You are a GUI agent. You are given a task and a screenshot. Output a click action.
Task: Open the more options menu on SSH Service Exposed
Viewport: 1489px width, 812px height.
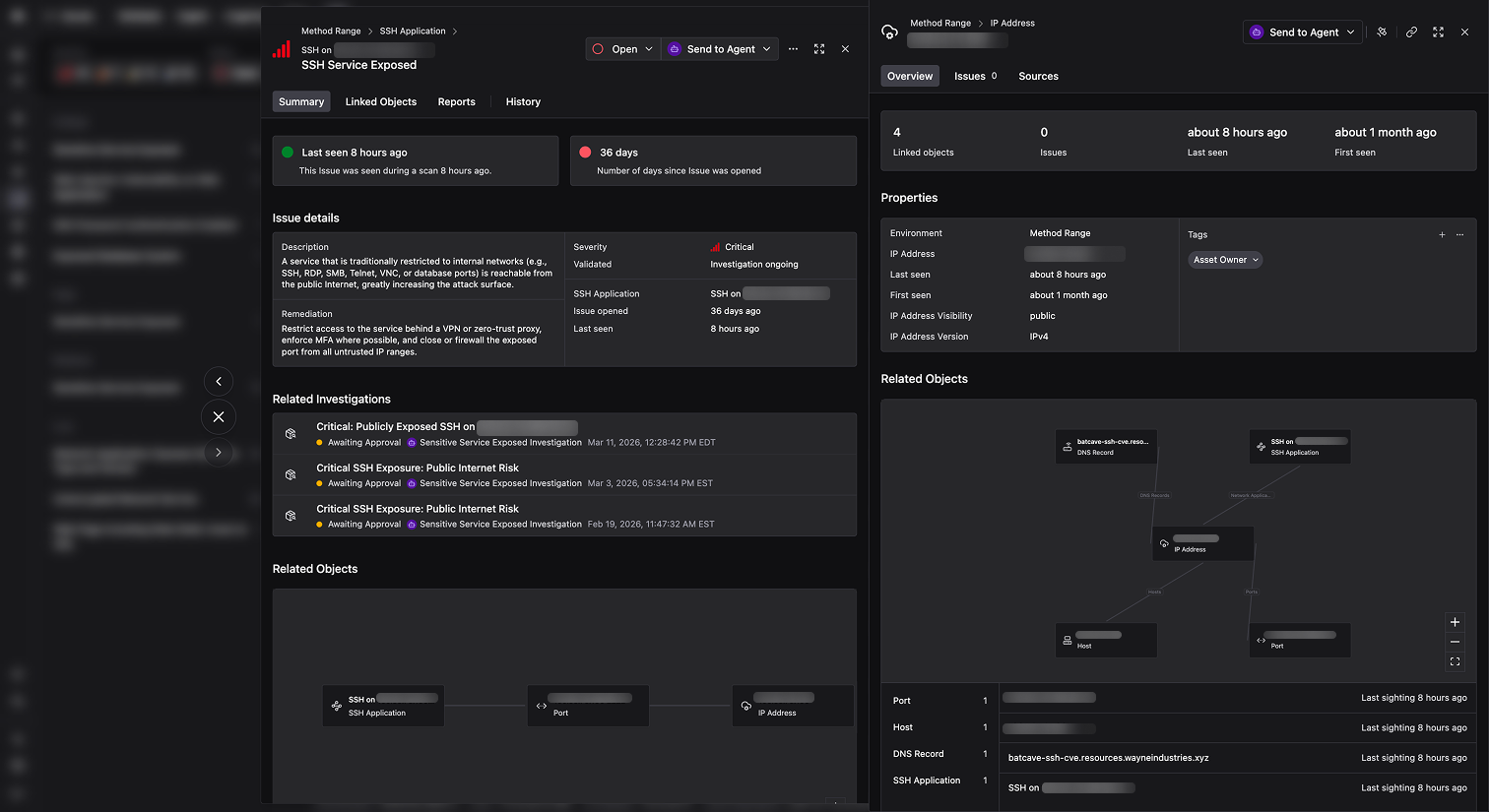pyautogui.click(x=794, y=48)
